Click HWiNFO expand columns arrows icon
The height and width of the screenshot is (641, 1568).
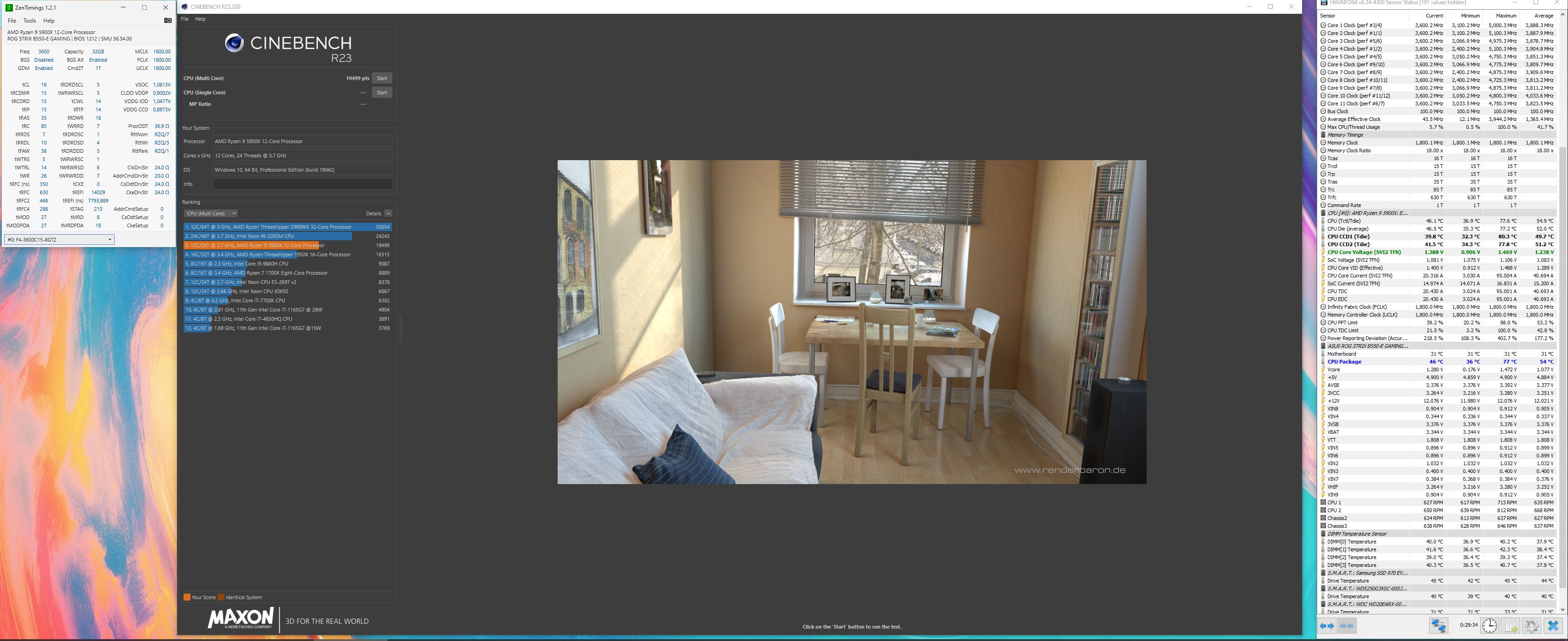coord(1327,625)
